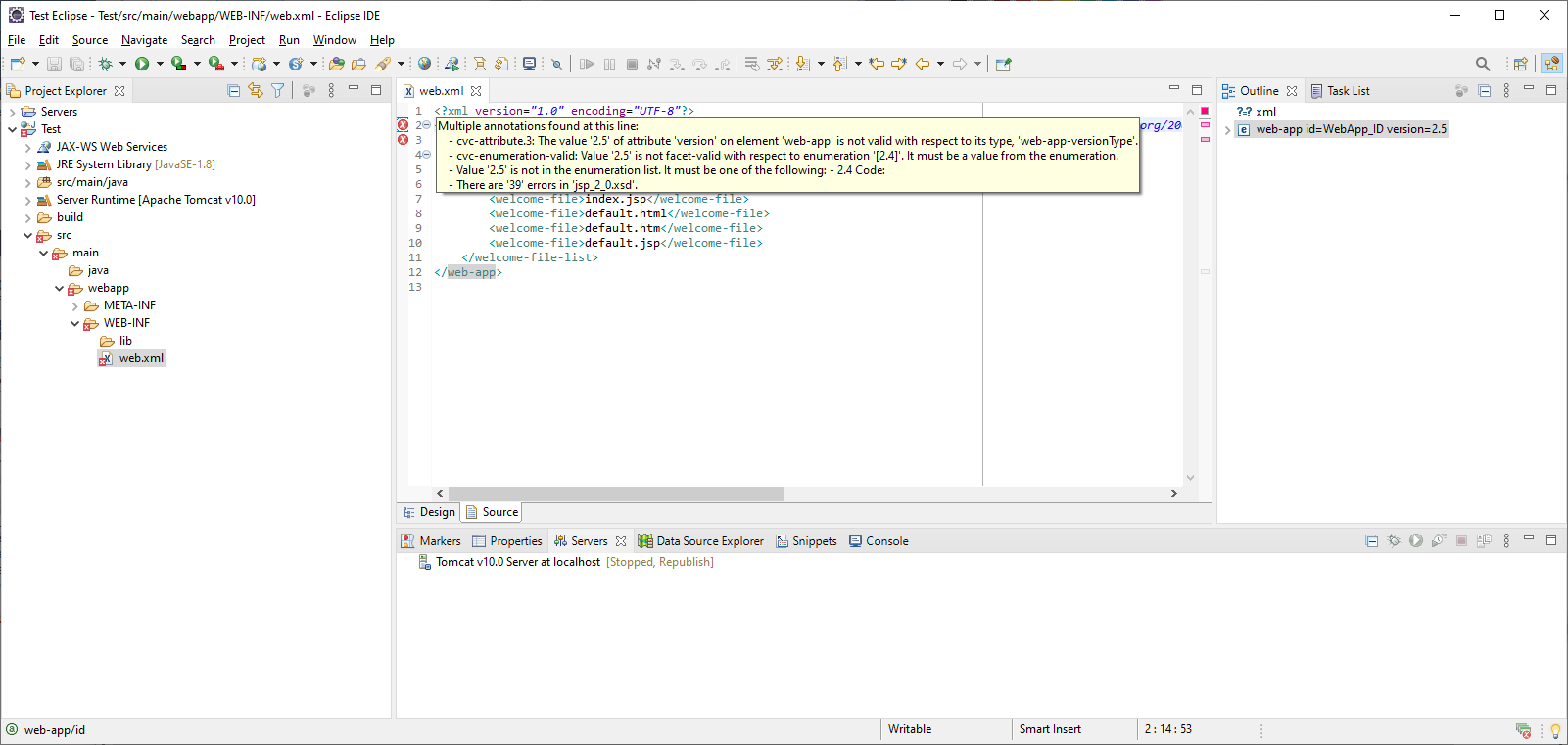
Task: Collapse the WEB-INF folder
Action: click(x=74, y=323)
